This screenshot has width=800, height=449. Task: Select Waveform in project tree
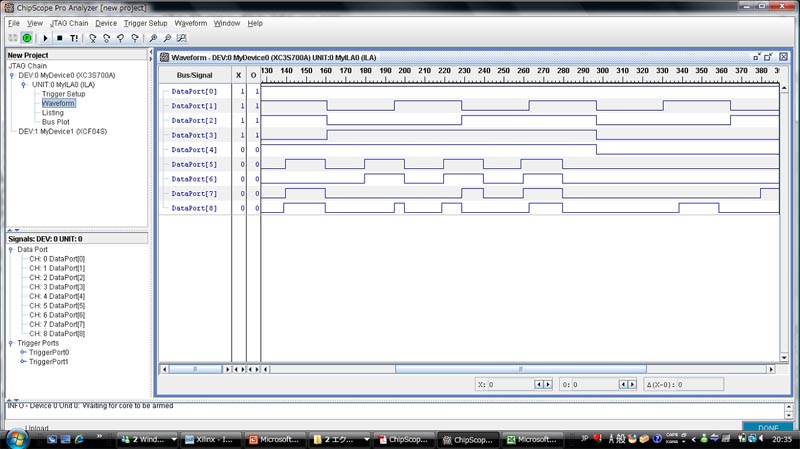(x=58, y=103)
